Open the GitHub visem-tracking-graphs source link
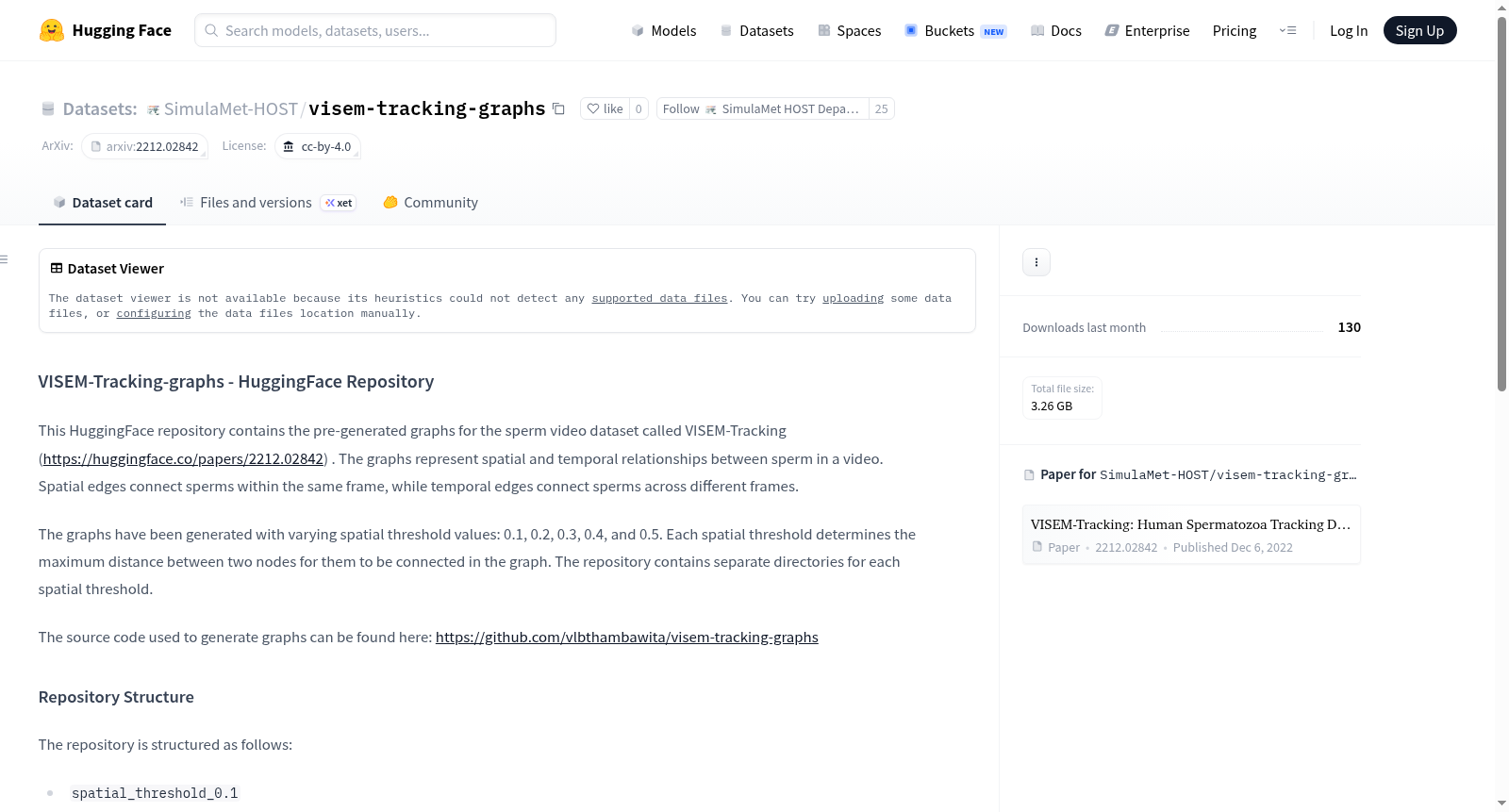Viewport: 1509px width, 812px height. pyautogui.click(x=627, y=637)
